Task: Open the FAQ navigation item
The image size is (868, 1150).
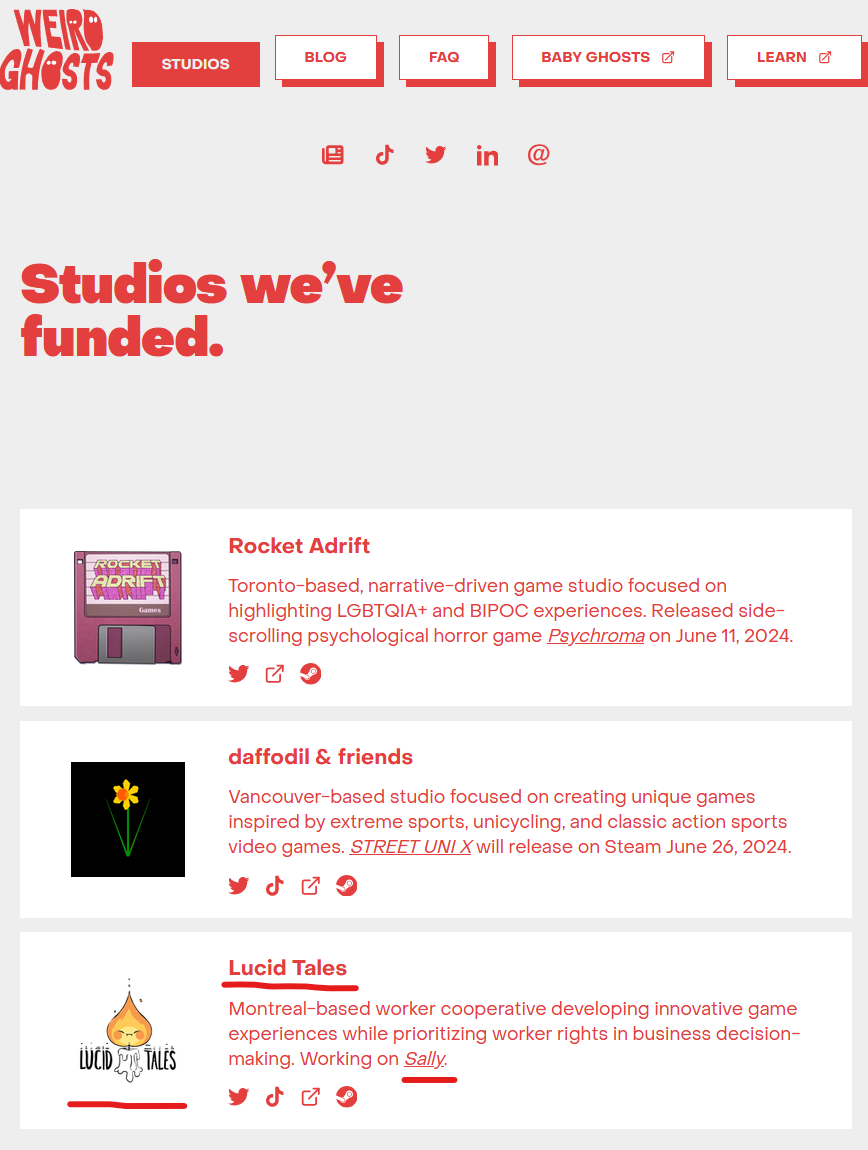Action: click(444, 57)
